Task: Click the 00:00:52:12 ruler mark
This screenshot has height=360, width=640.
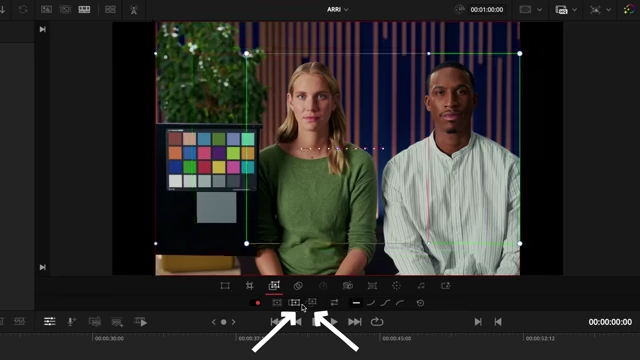Action: point(540,338)
